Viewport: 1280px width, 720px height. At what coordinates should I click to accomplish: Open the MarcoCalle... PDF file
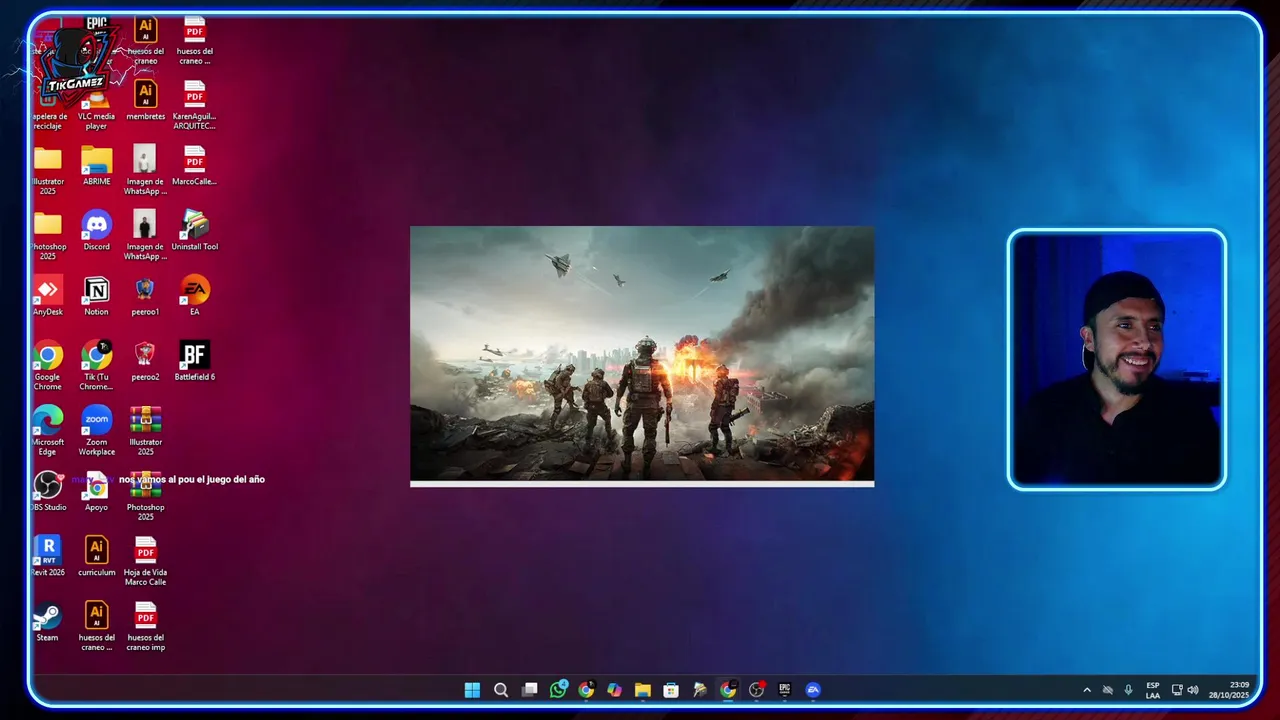coord(194,166)
